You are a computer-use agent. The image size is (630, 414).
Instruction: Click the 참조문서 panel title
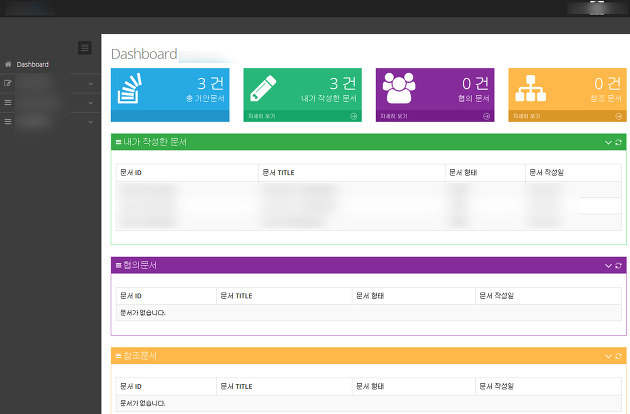(140, 356)
